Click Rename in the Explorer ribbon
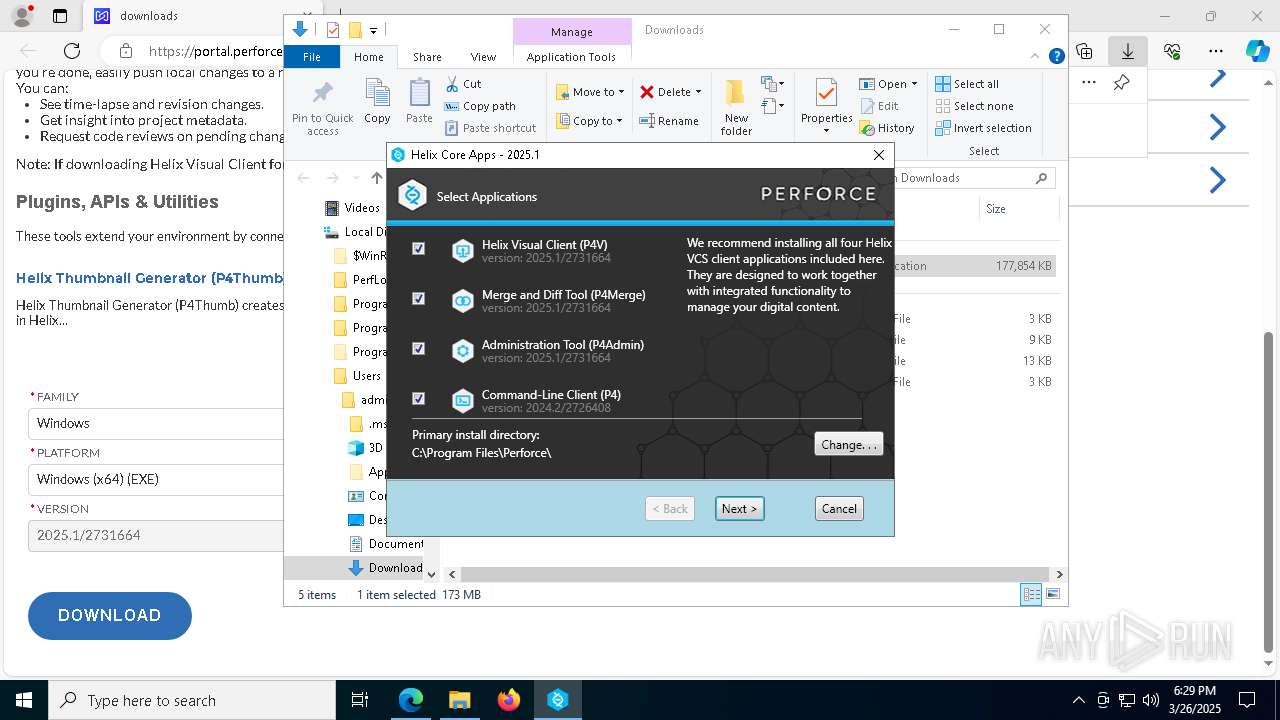1280x720 pixels. pyautogui.click(x=669, y=121)
